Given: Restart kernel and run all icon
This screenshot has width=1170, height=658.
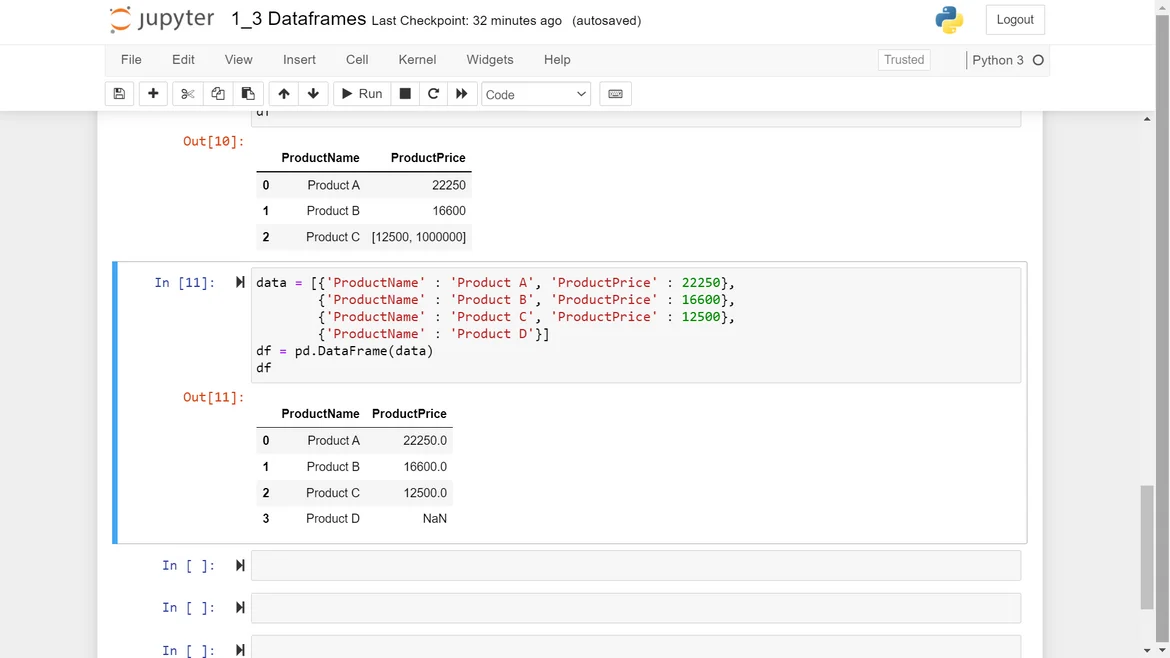Looking at the screenshot, I should coord(461,94).
